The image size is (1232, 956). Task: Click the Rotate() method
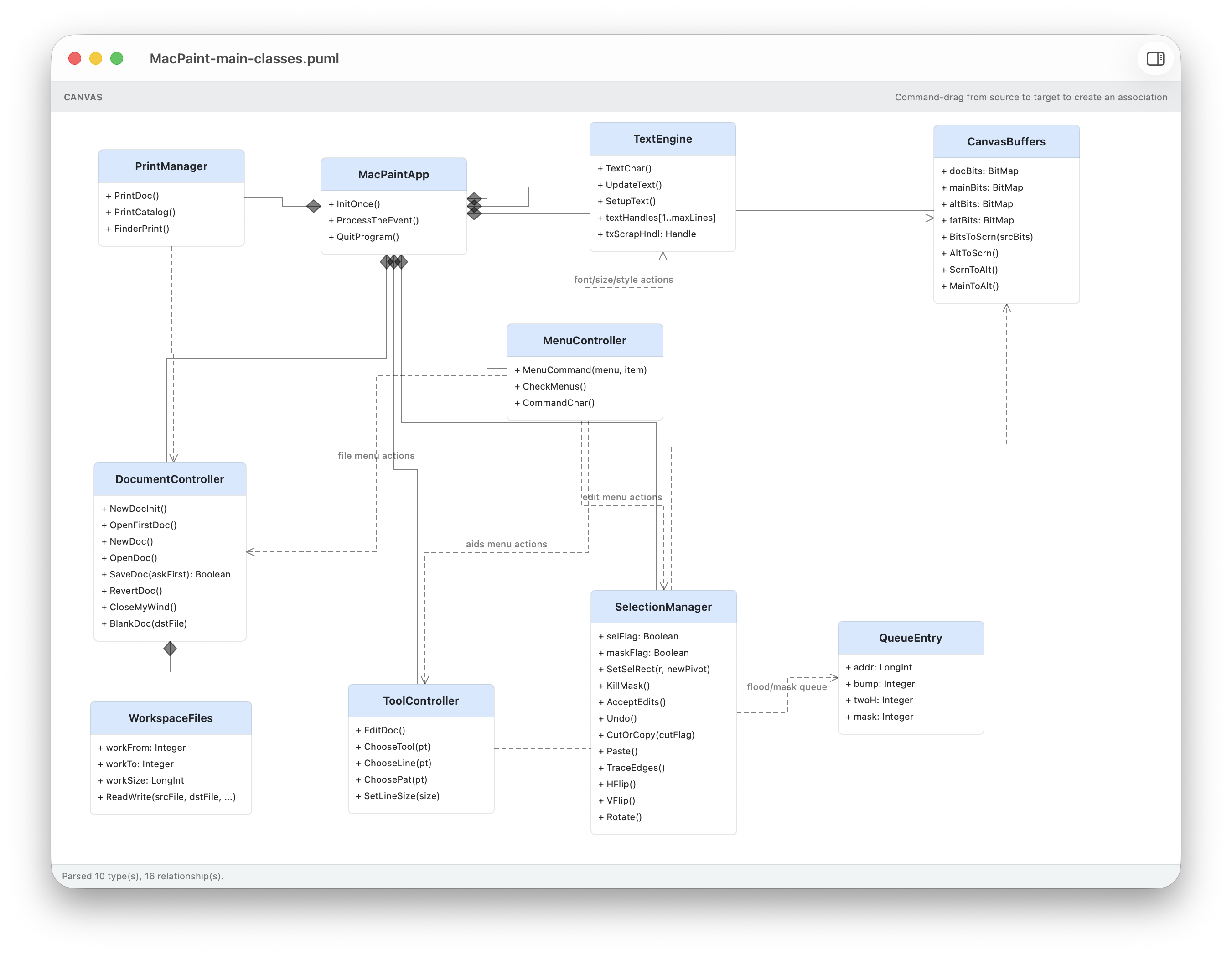(620, 816)
